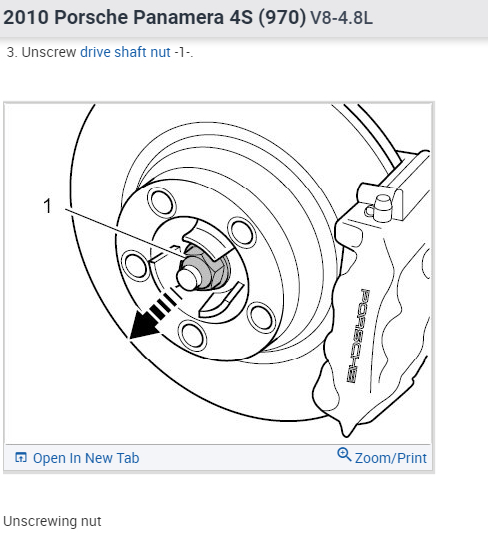488x533 pixels.
Task: Click the "V8-4.8L" engine label in header
Action: (341, 18)
